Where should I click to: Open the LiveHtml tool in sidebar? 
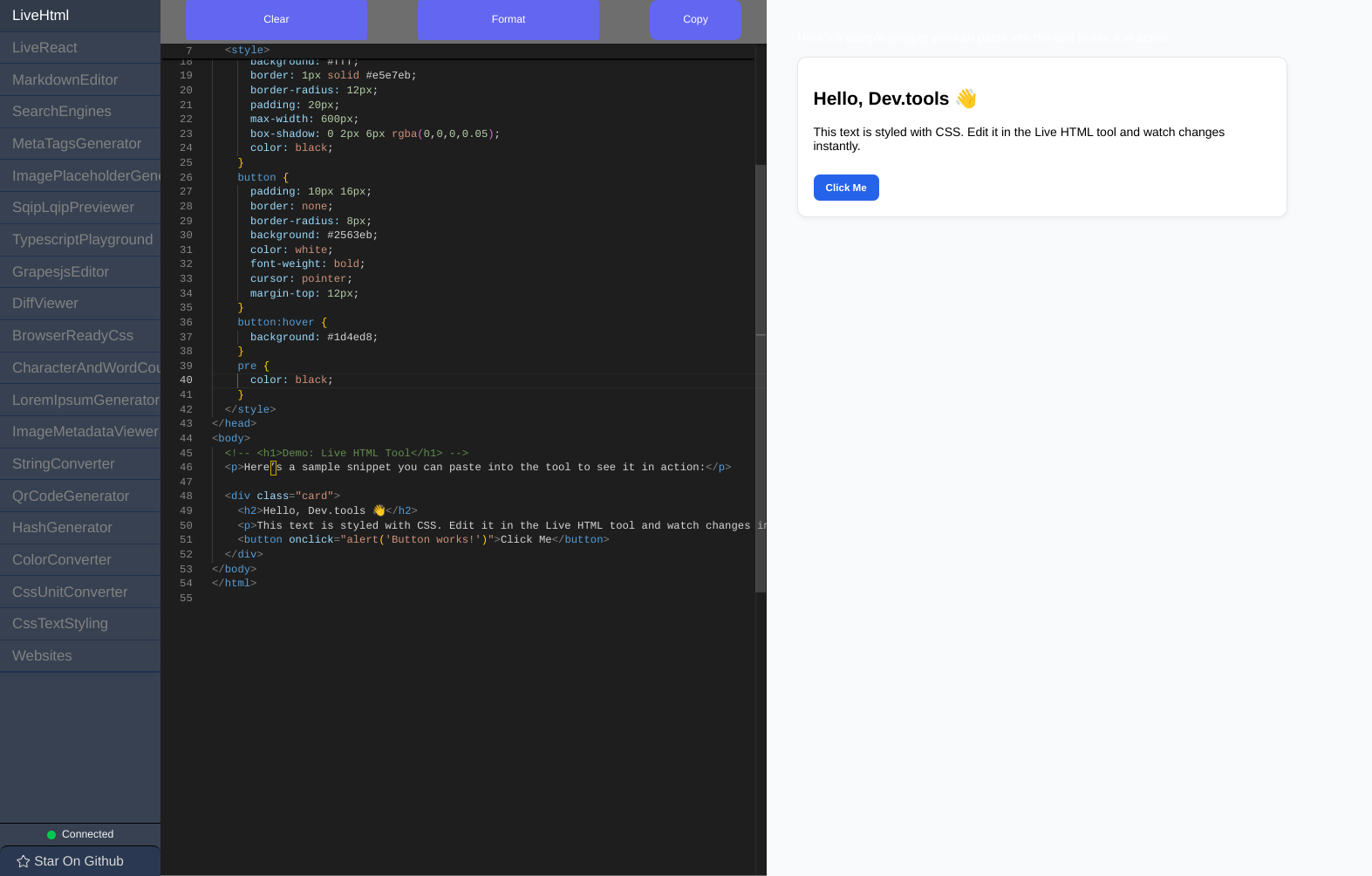[80, 16]
